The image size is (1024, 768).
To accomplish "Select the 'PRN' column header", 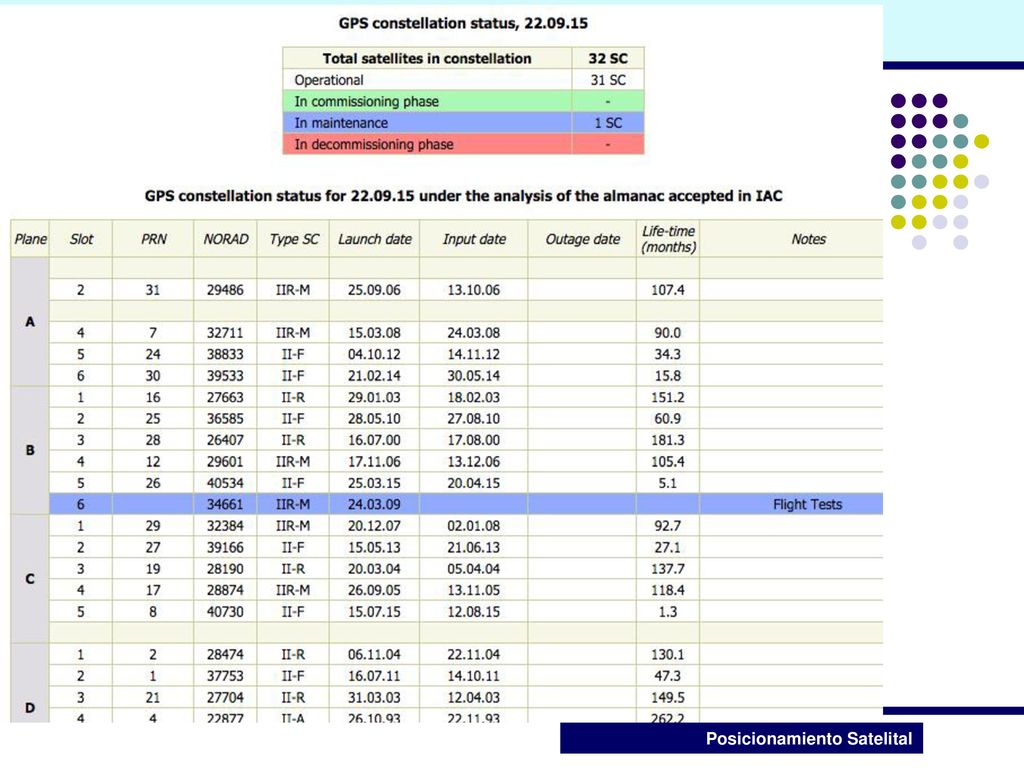I will point(153,239).
